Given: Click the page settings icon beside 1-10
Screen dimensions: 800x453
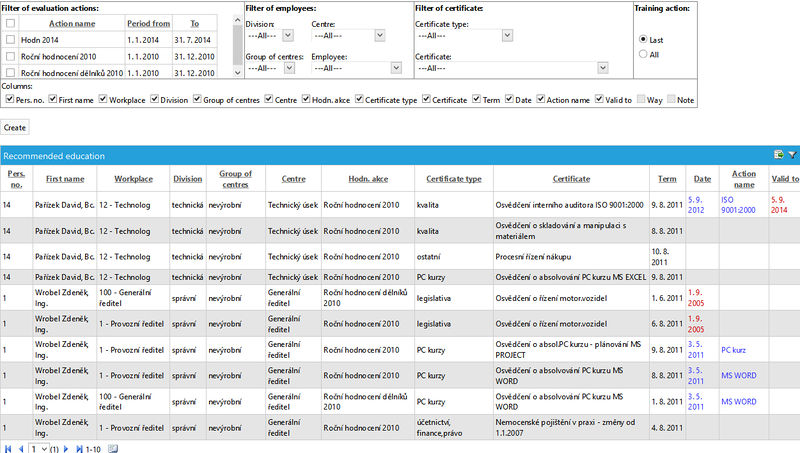Looking at the screenshot, I should tap(113, 449).
